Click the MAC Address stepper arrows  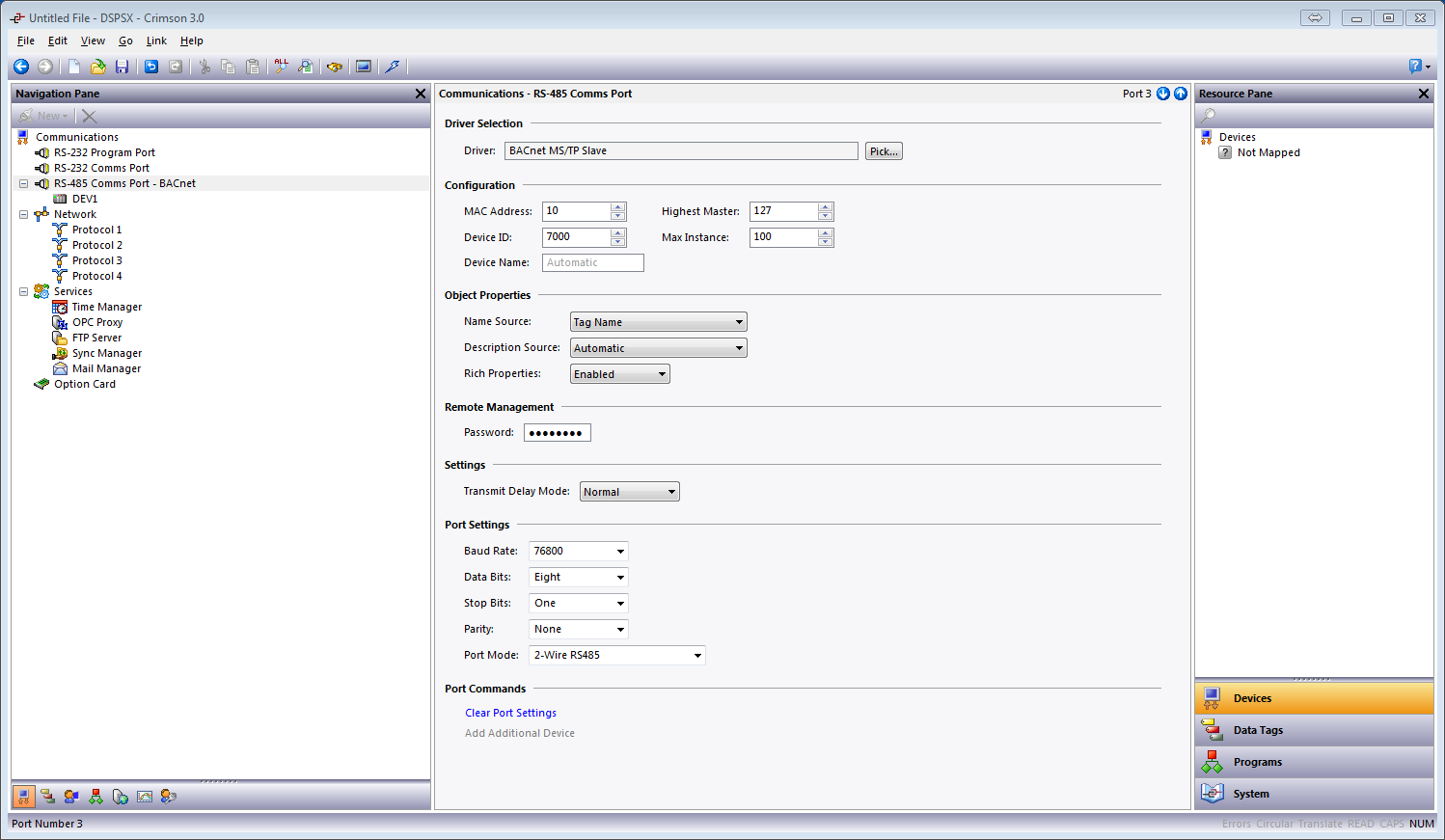click(618, 211)
